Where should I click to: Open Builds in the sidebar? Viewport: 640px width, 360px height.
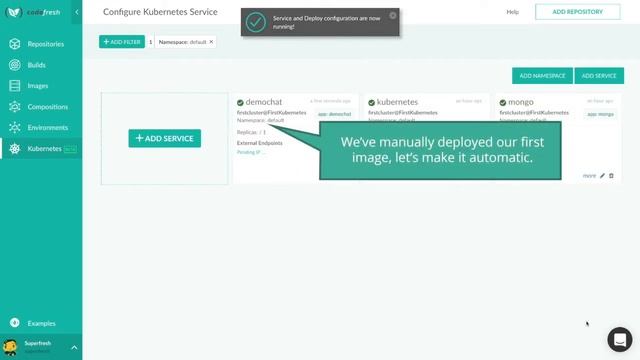tap(36, 65)
